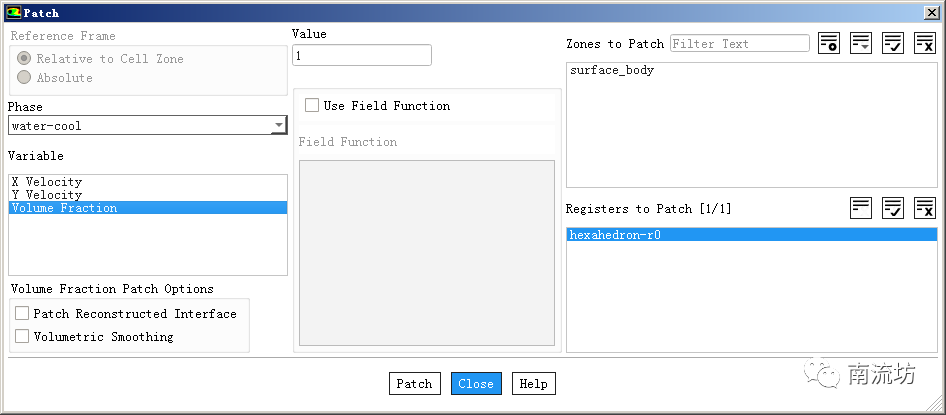Enable the Use Field Function checkbox

point(312,106)
